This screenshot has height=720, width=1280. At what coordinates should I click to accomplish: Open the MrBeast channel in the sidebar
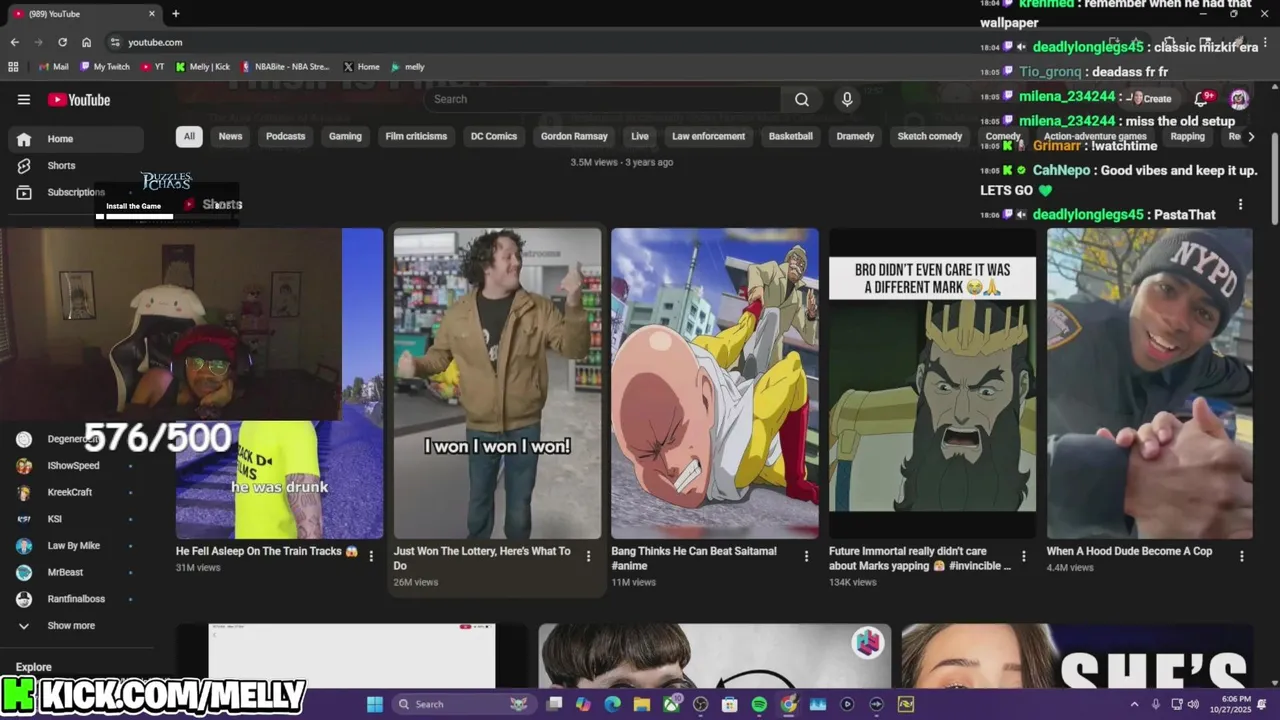coord(76,572)
